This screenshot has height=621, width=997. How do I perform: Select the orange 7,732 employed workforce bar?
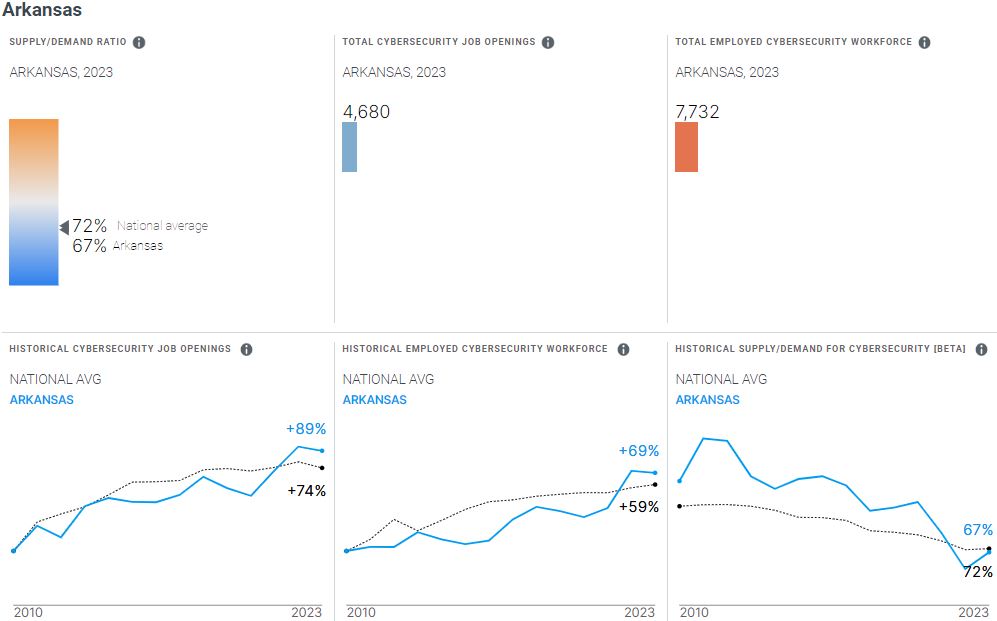[x=686, y=147]
